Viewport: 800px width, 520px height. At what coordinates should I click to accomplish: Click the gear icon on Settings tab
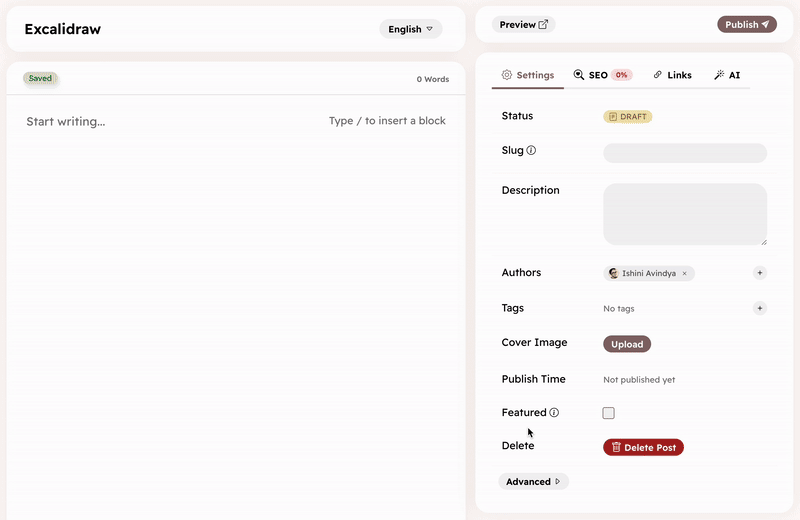[507, 75]
